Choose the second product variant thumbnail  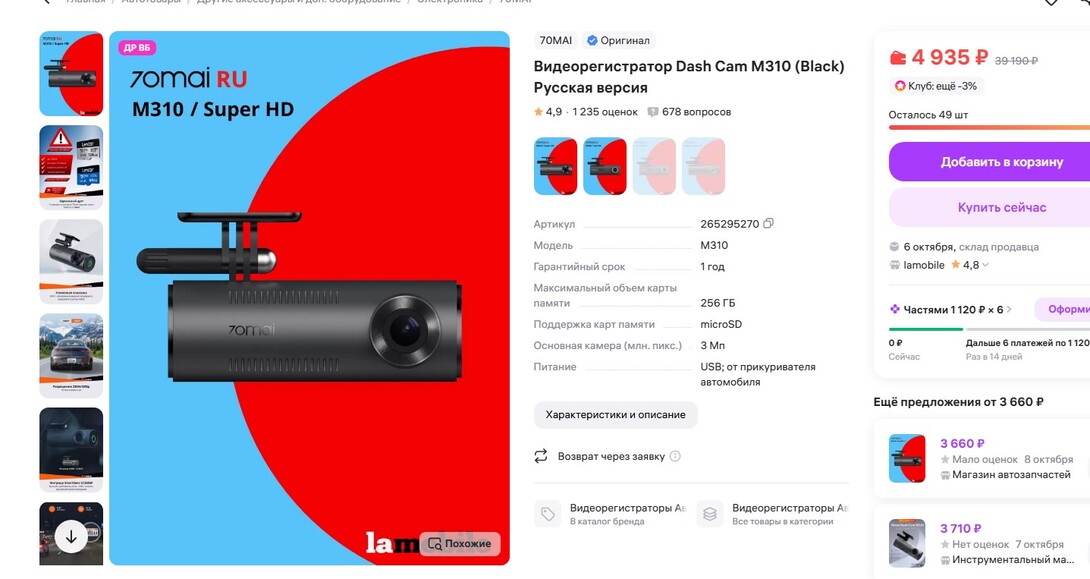tap(605, 166)
